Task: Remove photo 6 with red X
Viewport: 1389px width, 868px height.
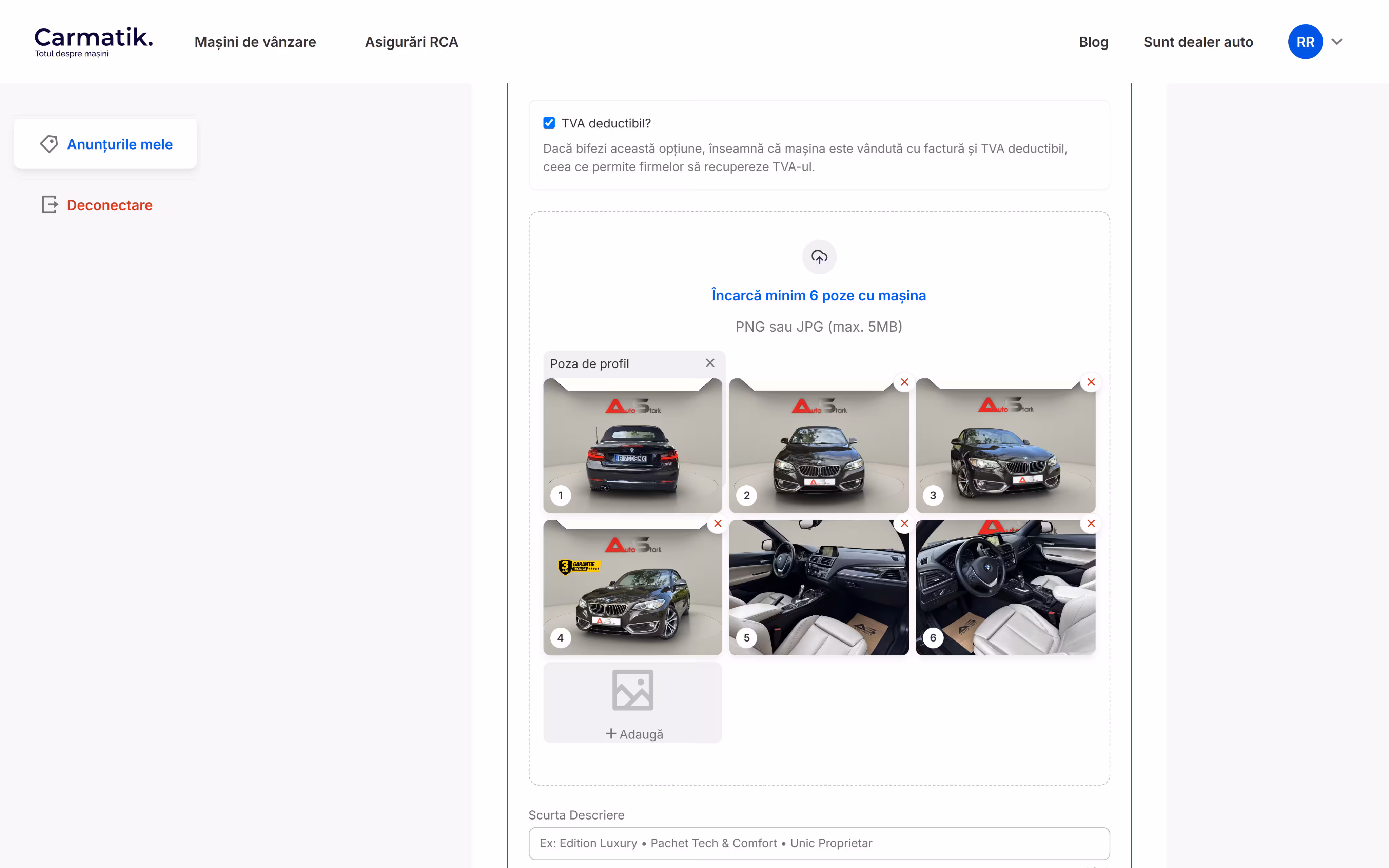Action: (x=1091, y=524)
